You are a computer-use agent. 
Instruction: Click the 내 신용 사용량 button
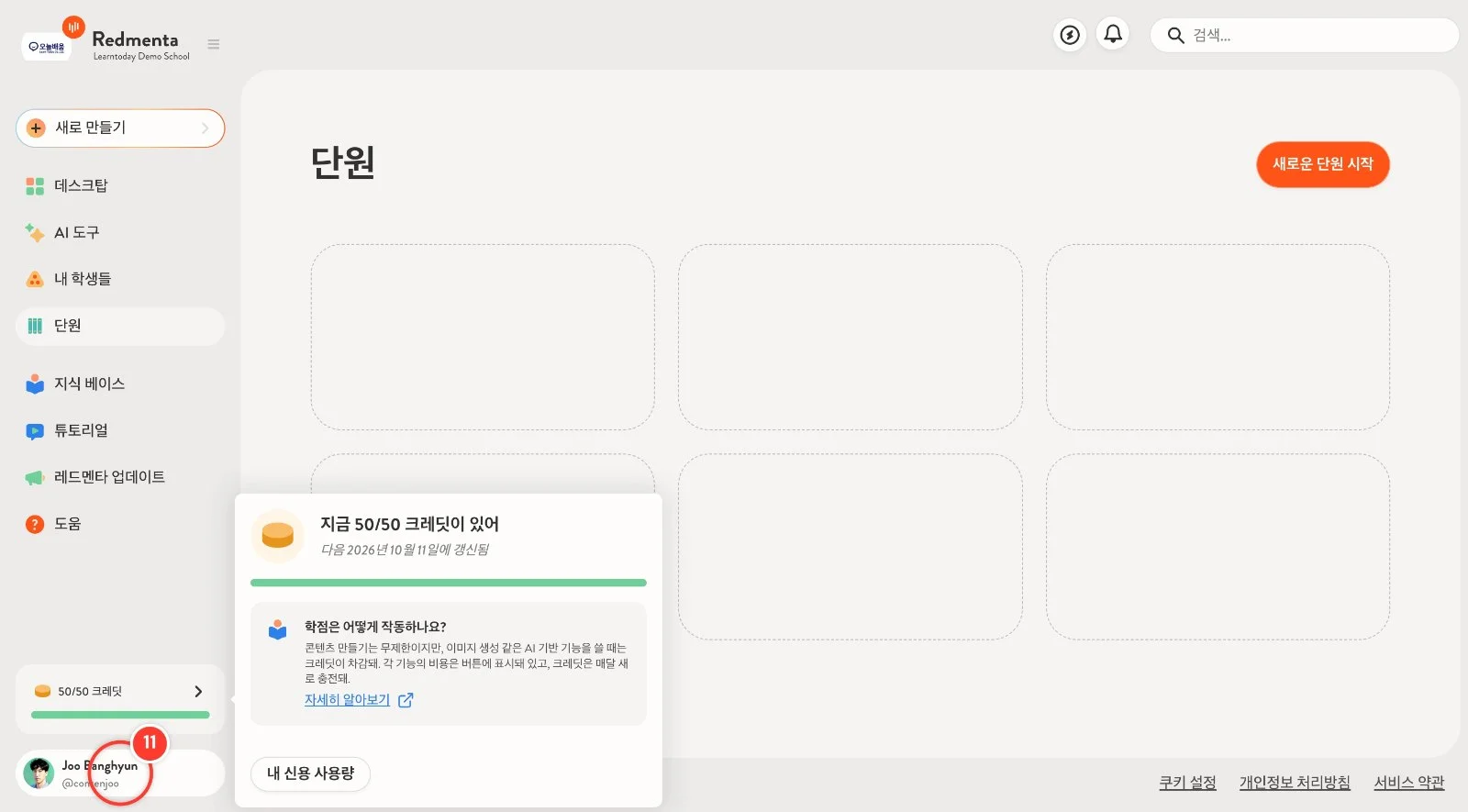[310, 773]
